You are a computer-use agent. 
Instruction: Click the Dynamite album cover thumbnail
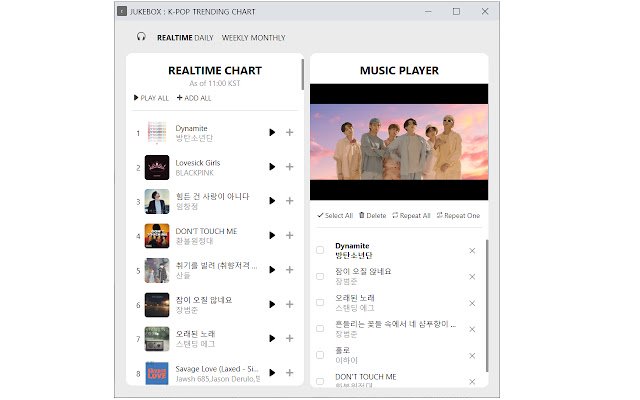(x=157, y=133)
